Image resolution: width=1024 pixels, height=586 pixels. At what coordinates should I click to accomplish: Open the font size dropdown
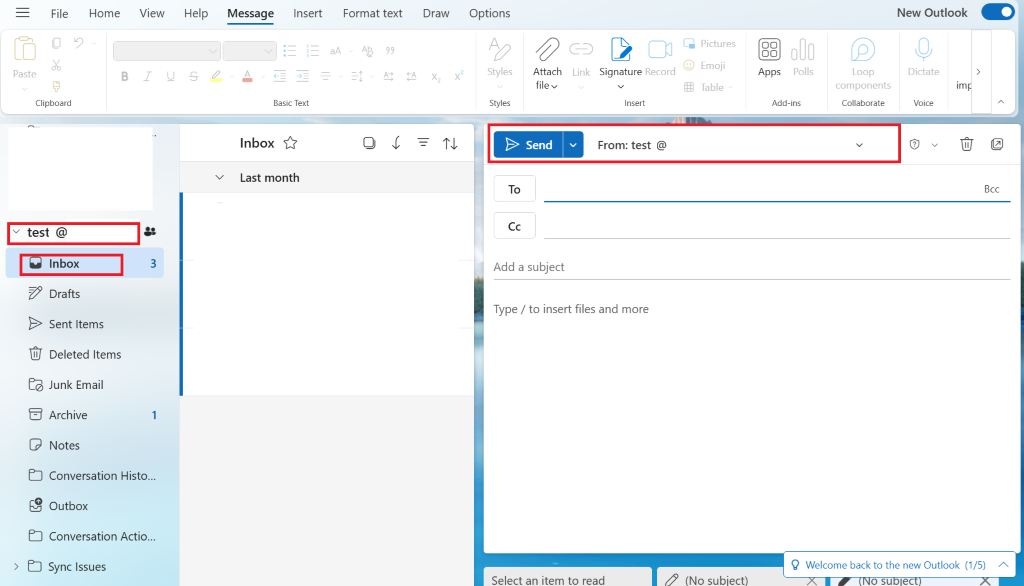(x=249, y=50)
